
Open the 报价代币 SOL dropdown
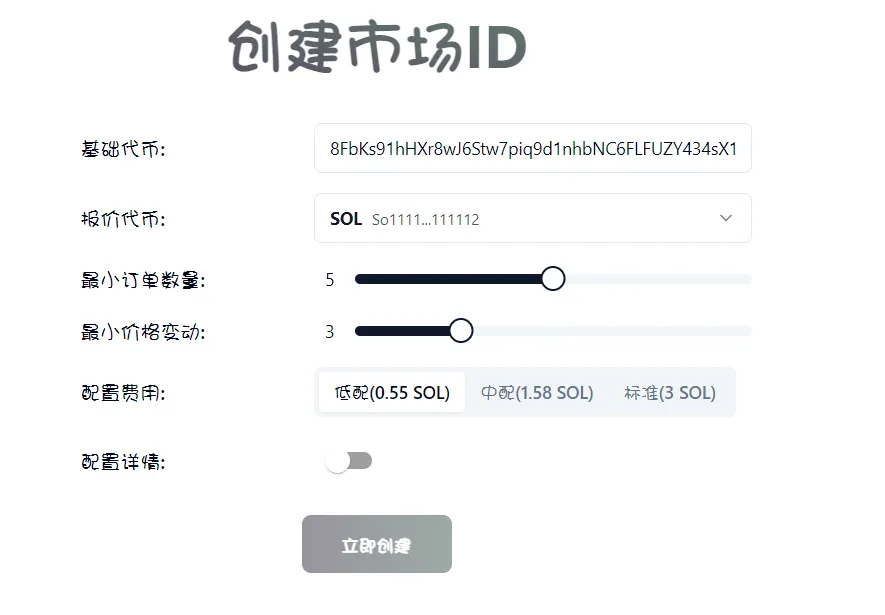coord(532,218)
